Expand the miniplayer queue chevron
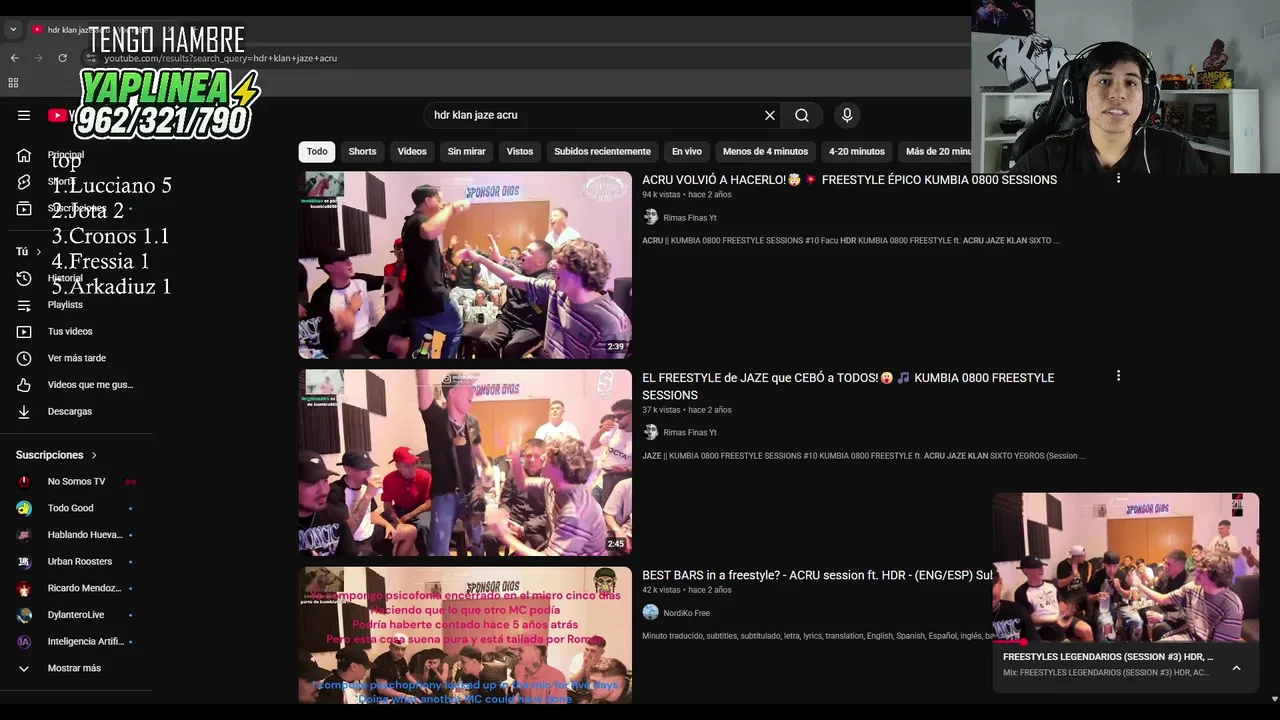1280x720 pixels. click(x=1236, y=668)
